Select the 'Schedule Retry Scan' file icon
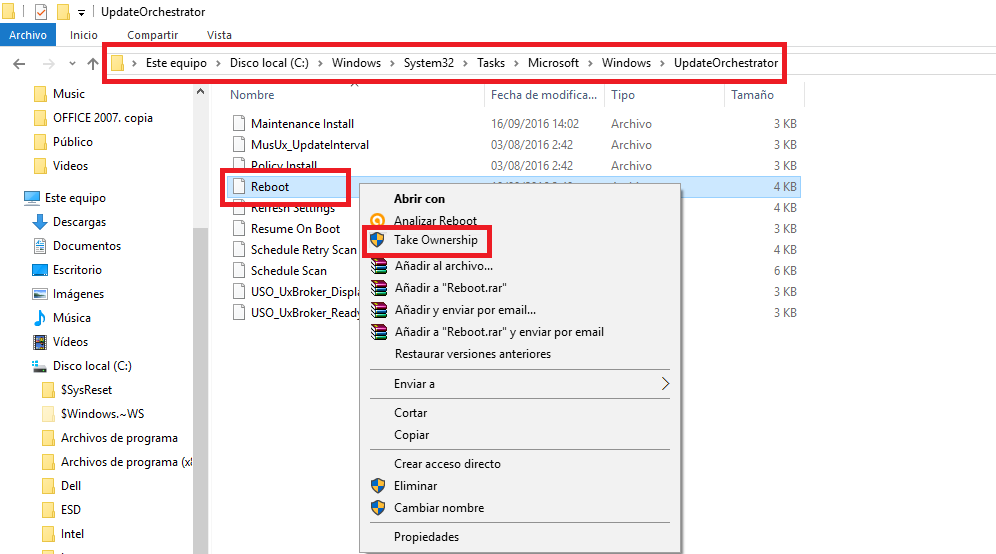 239,249
